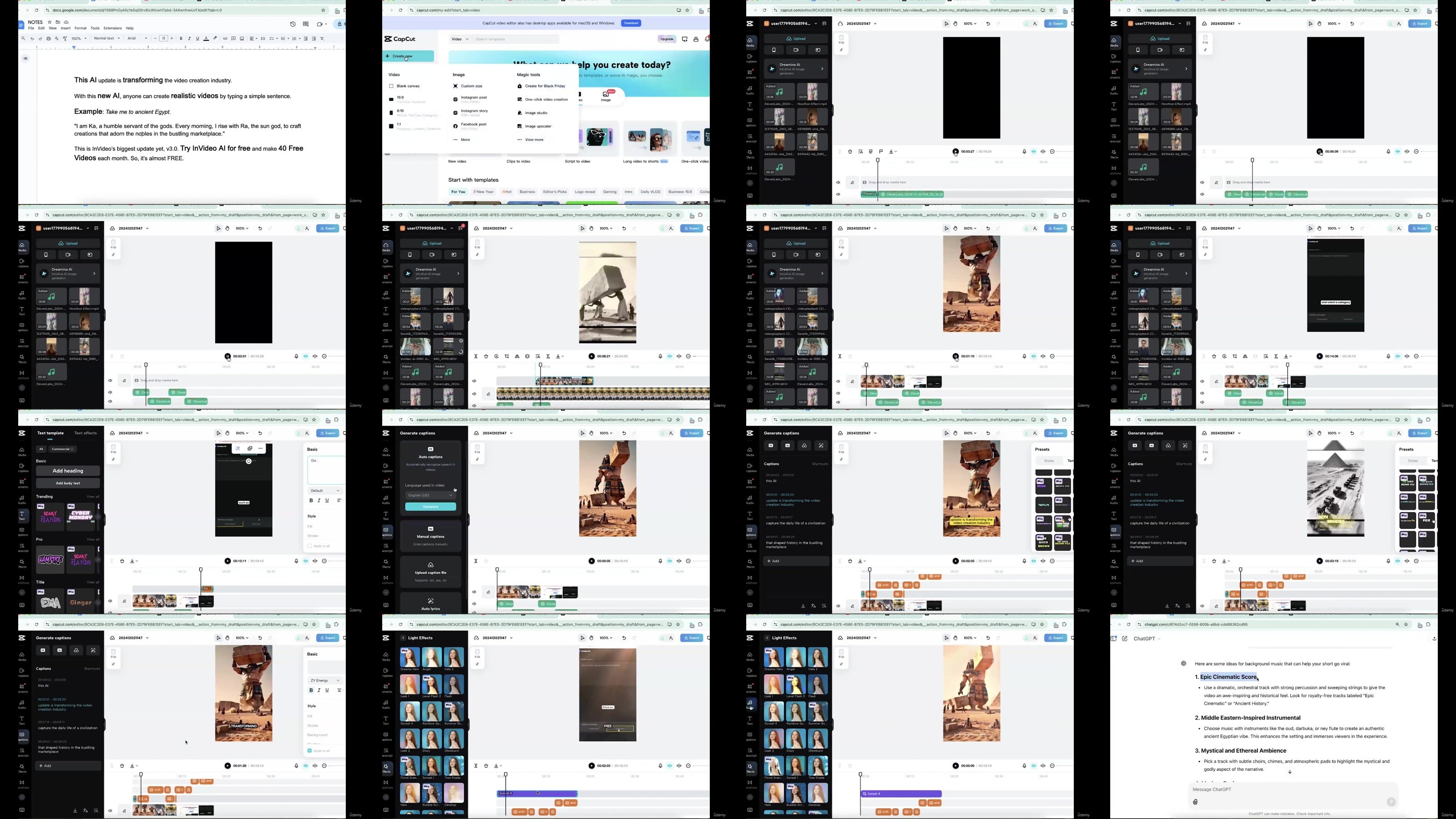Click Image studio icon in CapCut Create menu
Viewport: 1456px width, 819px height.
520,113
